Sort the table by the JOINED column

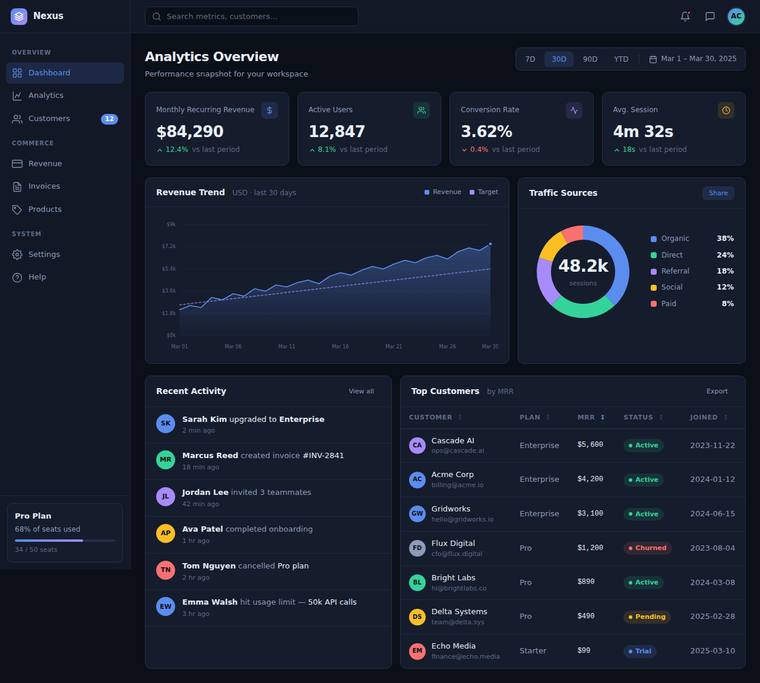point(709,417)
